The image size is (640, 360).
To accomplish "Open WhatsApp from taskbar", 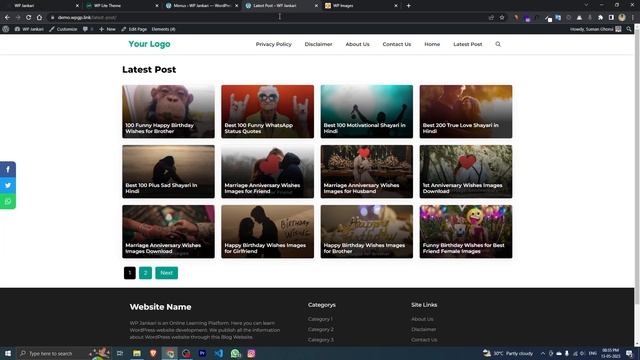I will coord(235,353).
